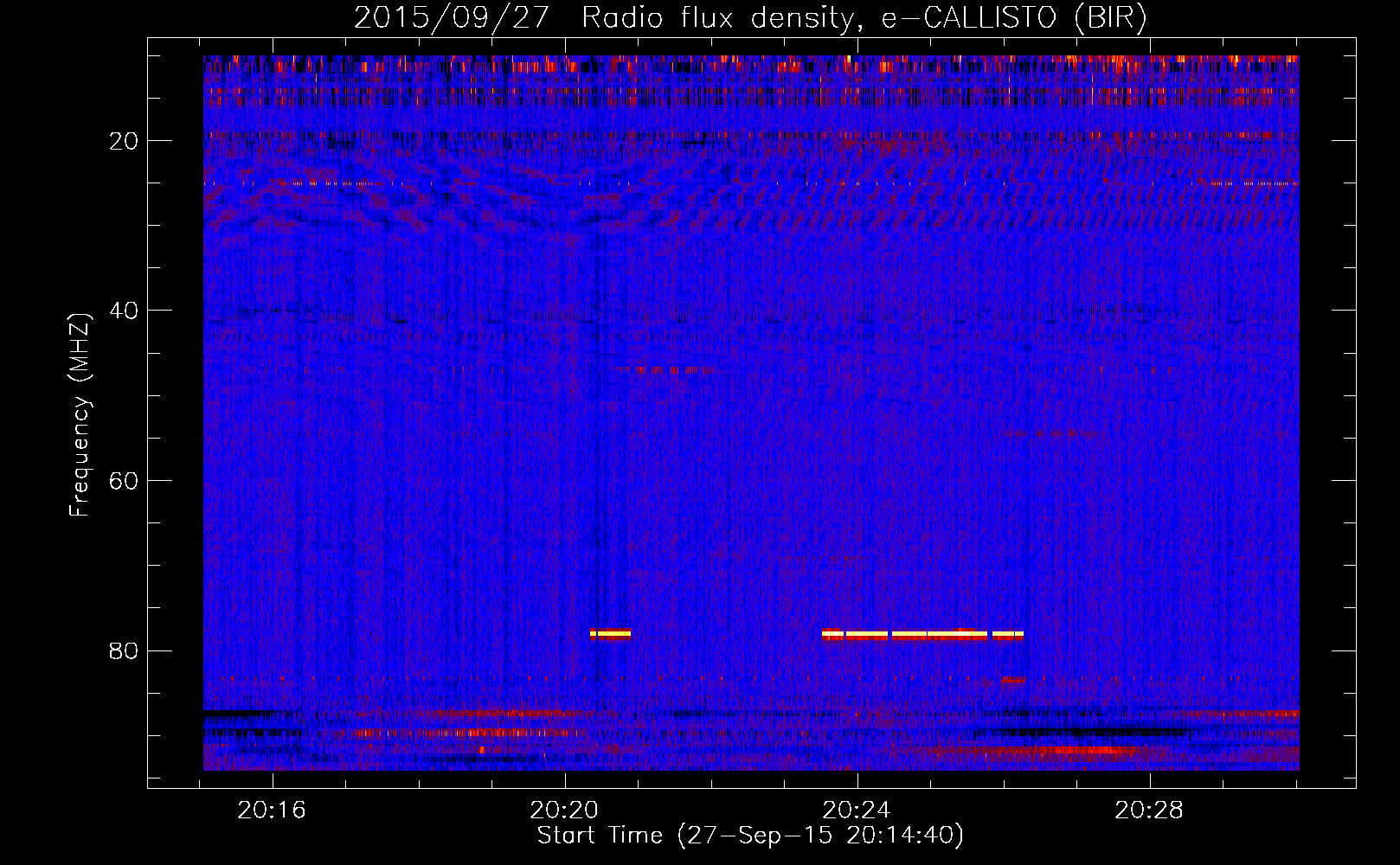
Task: Click the '20:20' time tick label
Action: click(565, 811)
